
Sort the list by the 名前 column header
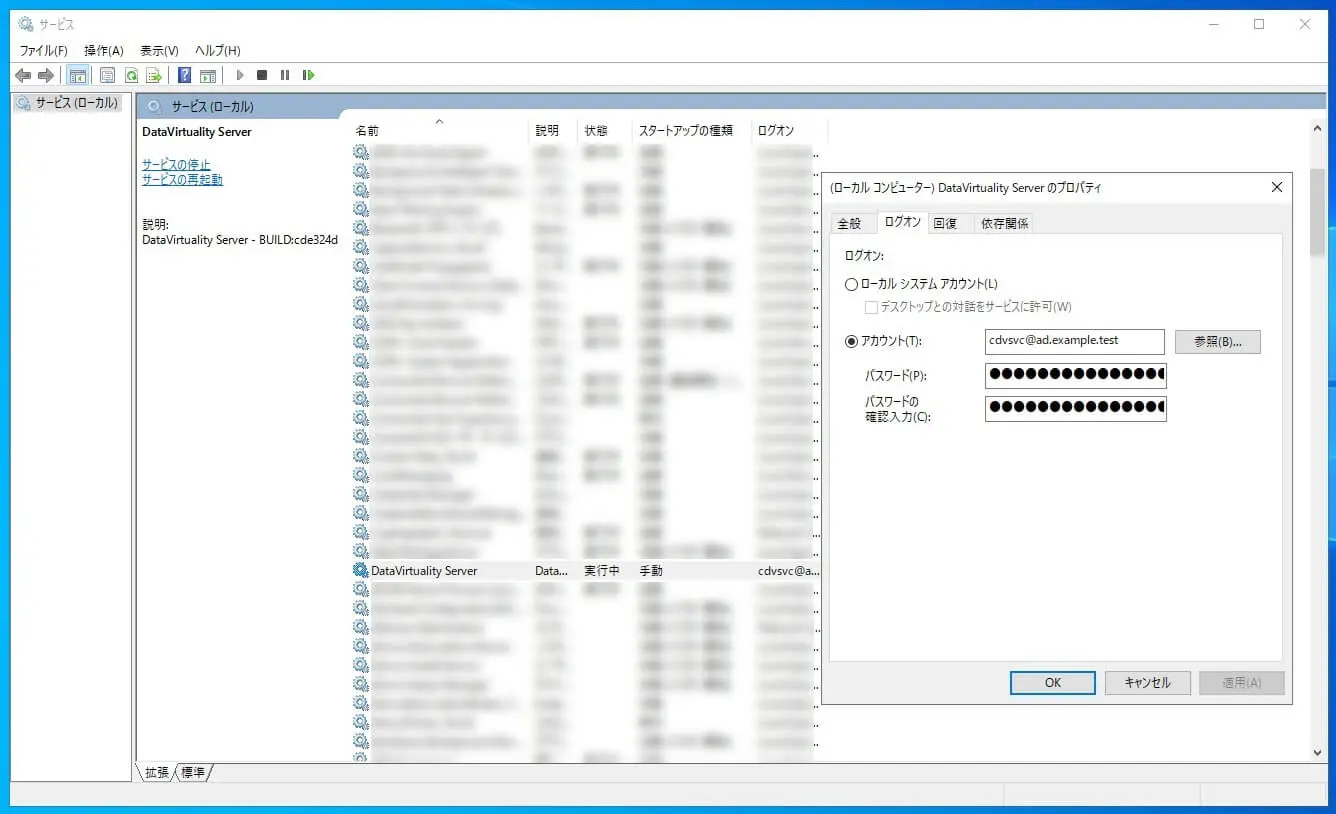[439, 130]
